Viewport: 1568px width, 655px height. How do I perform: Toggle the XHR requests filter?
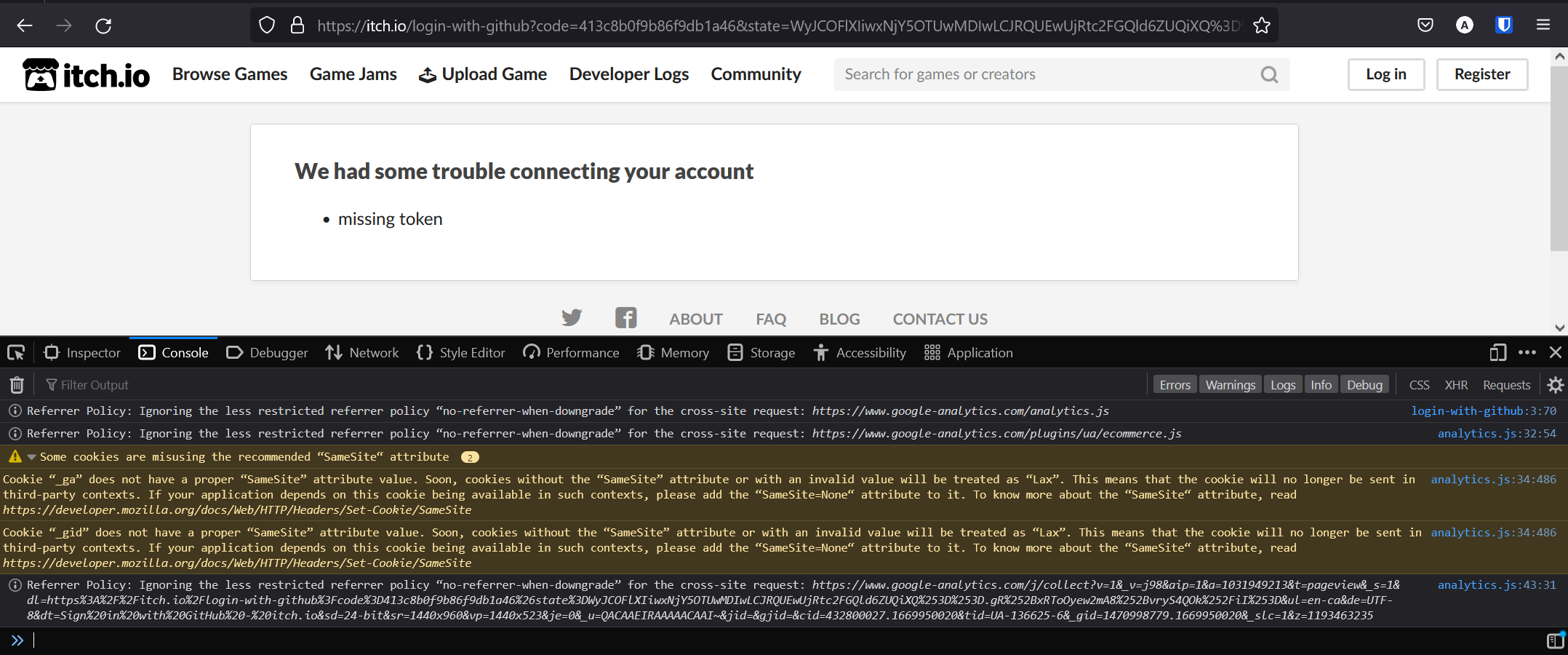point(1457,384)
